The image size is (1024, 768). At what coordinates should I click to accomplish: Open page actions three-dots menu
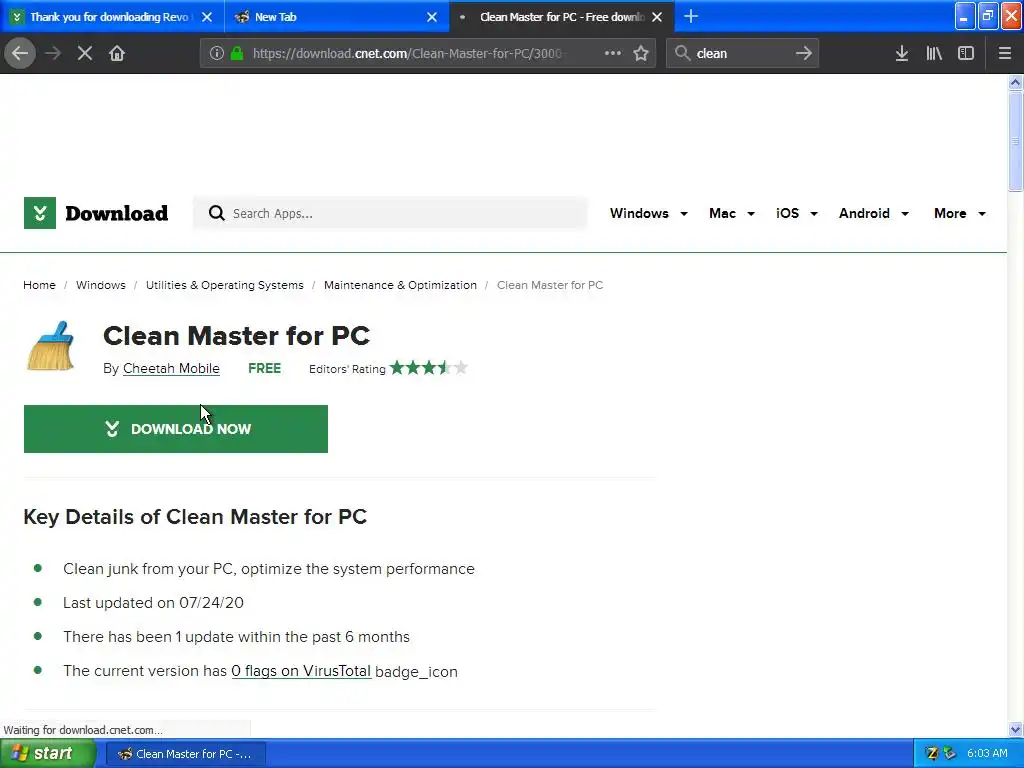point(613,53)
